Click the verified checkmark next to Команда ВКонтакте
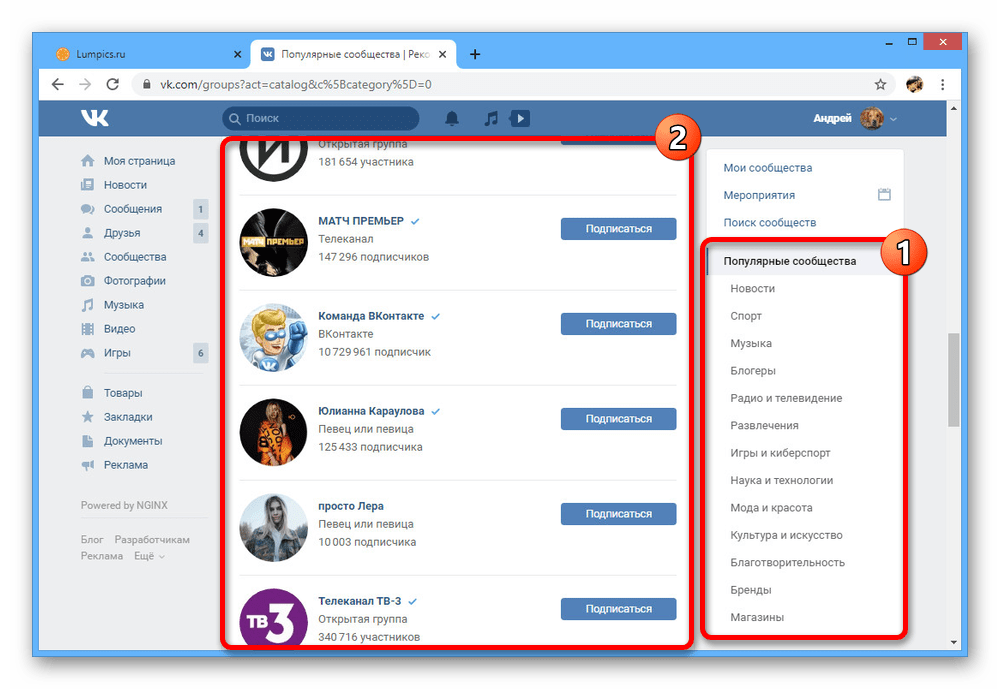 pyautogui.click(x=436, y=316)
